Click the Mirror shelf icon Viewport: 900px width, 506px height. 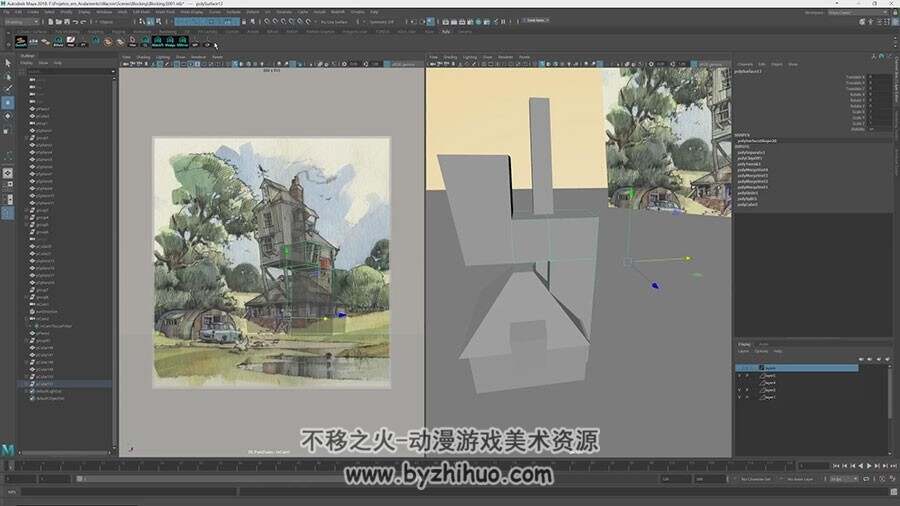(x=183, y=41)
